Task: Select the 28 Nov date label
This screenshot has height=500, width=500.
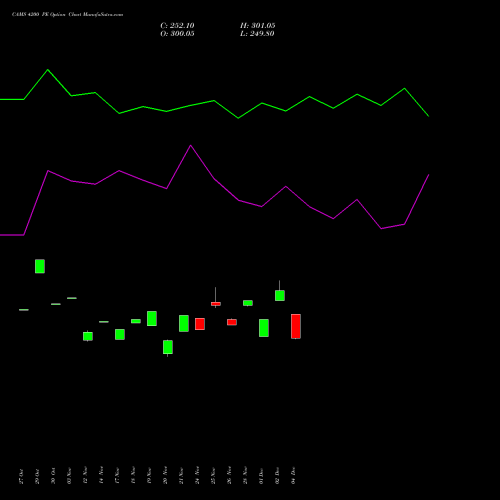Action: [245, 476]
